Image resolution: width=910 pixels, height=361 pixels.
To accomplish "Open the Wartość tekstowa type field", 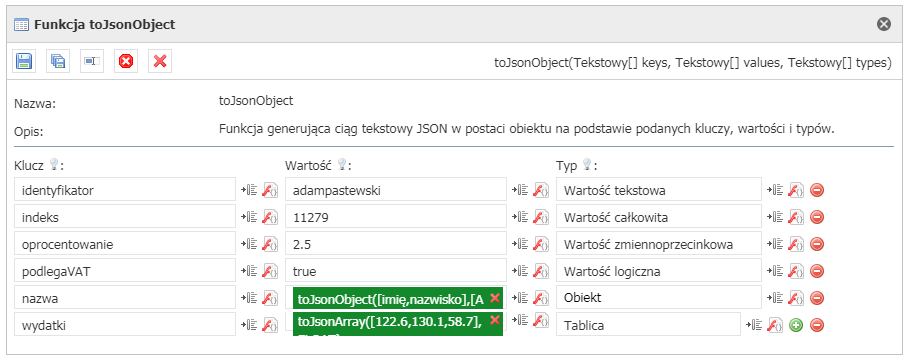I will (x=659, y=190).
